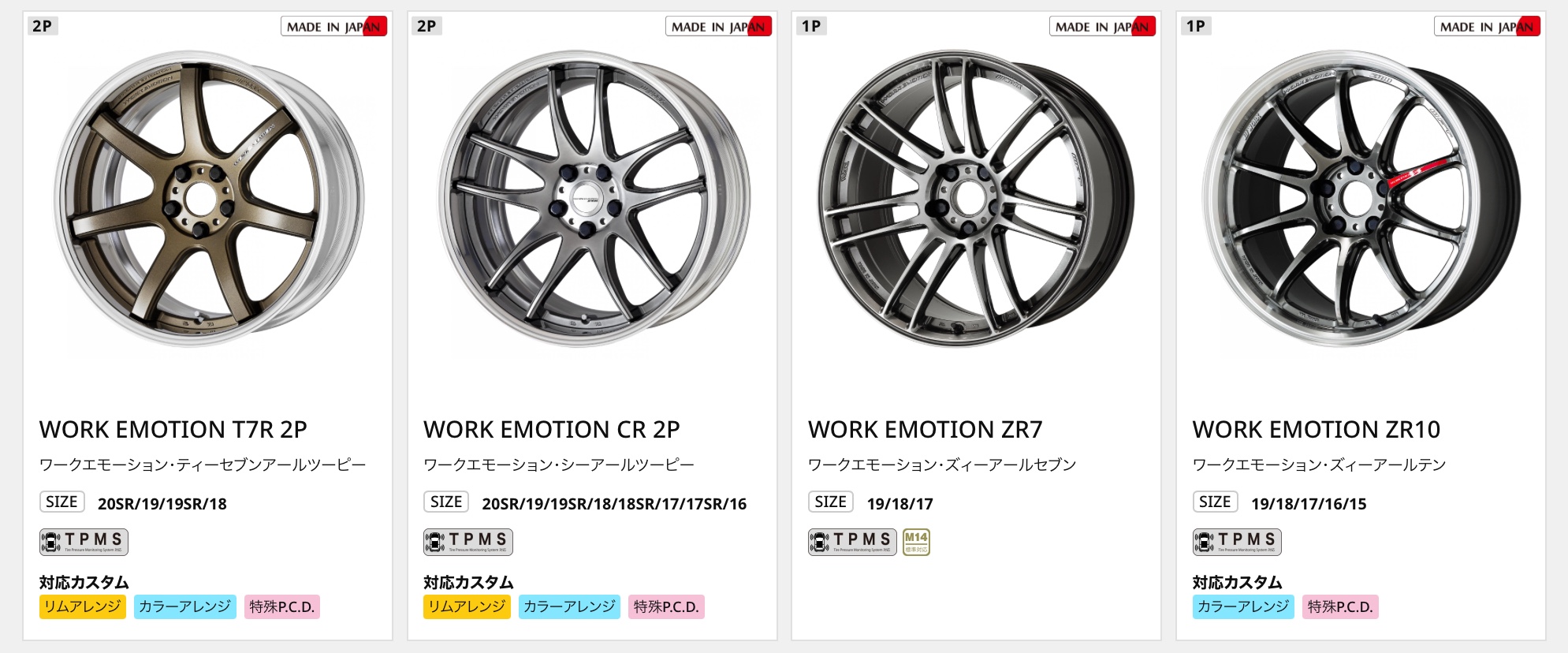Click TPMS icon under WORK EMOTION CR 2P
Image resolution: width=1568 pixels, height=653 pixels.
pos(468,542)
